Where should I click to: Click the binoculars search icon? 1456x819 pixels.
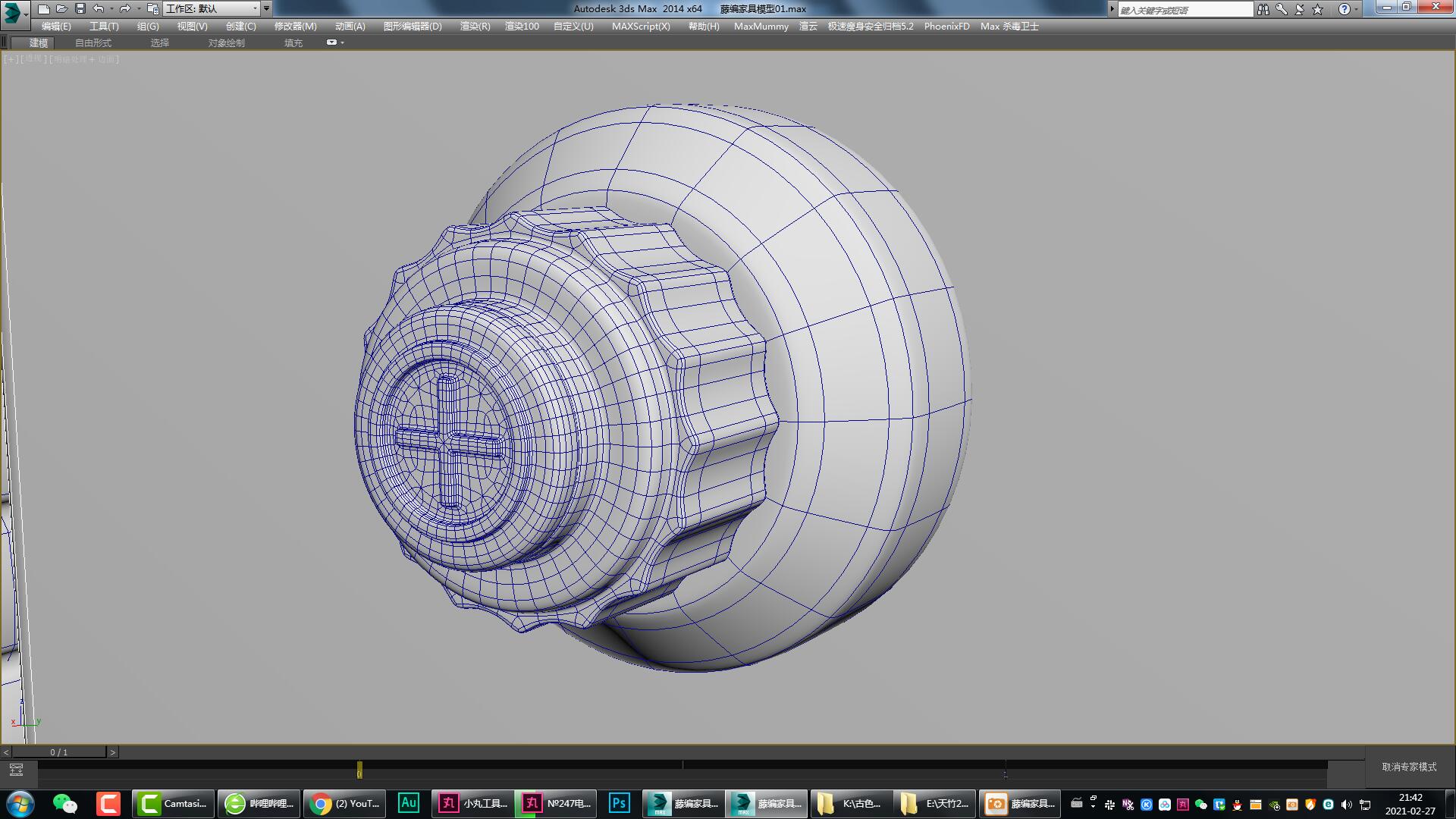[1263, 9]
